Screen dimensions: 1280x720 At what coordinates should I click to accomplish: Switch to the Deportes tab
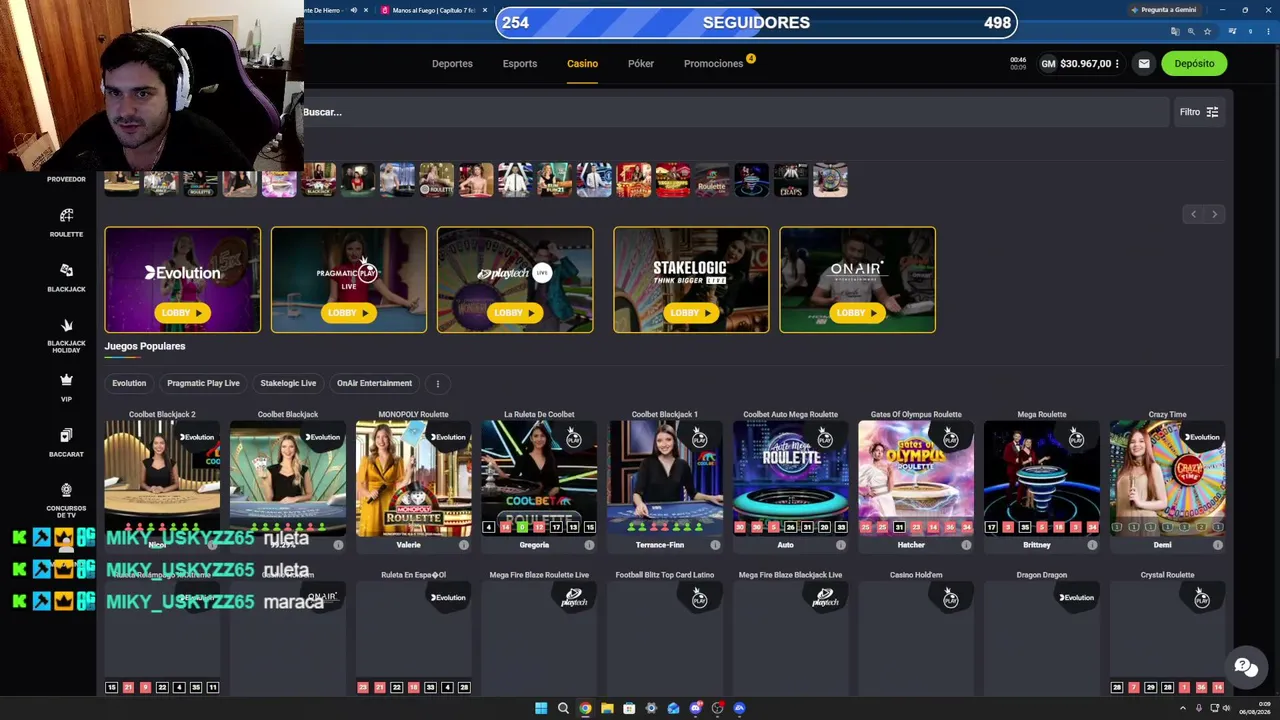point(452,64)
